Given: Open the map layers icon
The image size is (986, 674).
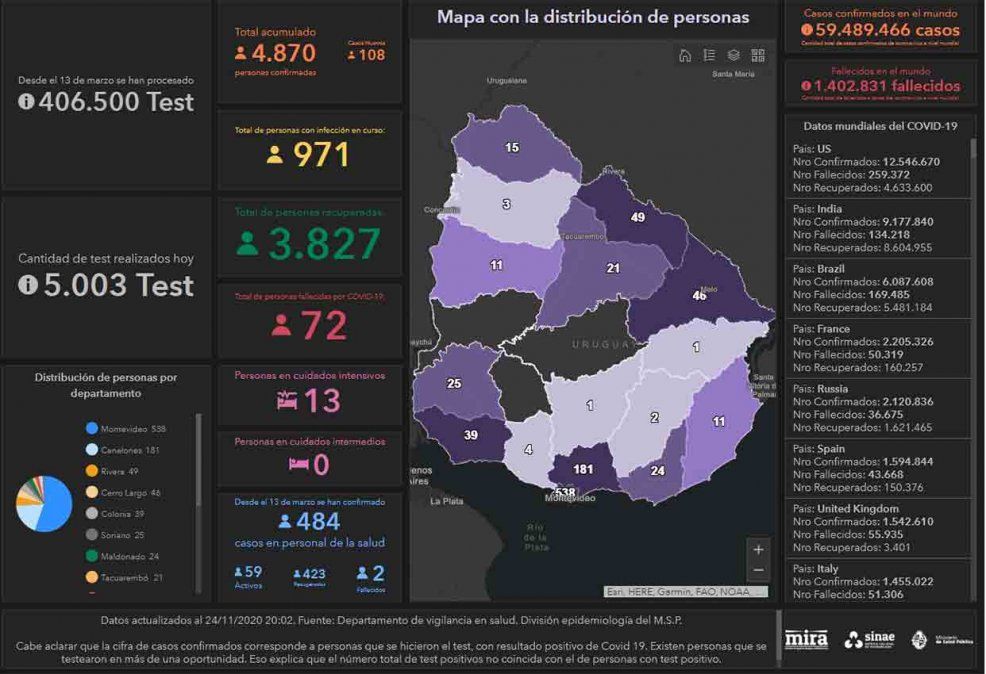Looking at the screenshot, I should point(733,56).
